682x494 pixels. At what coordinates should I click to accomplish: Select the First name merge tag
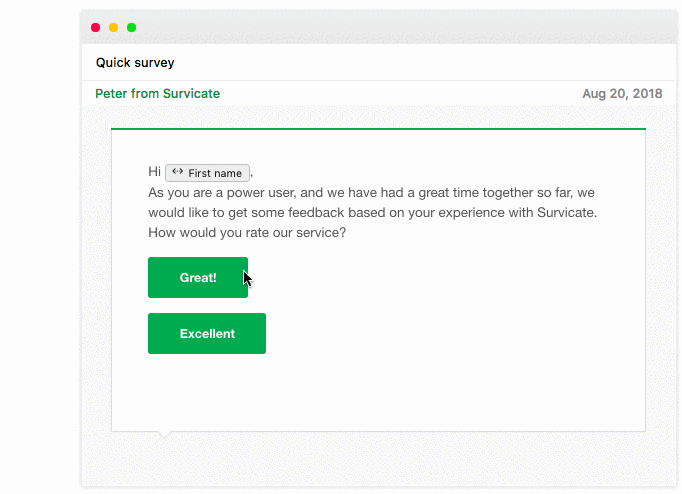207,173
